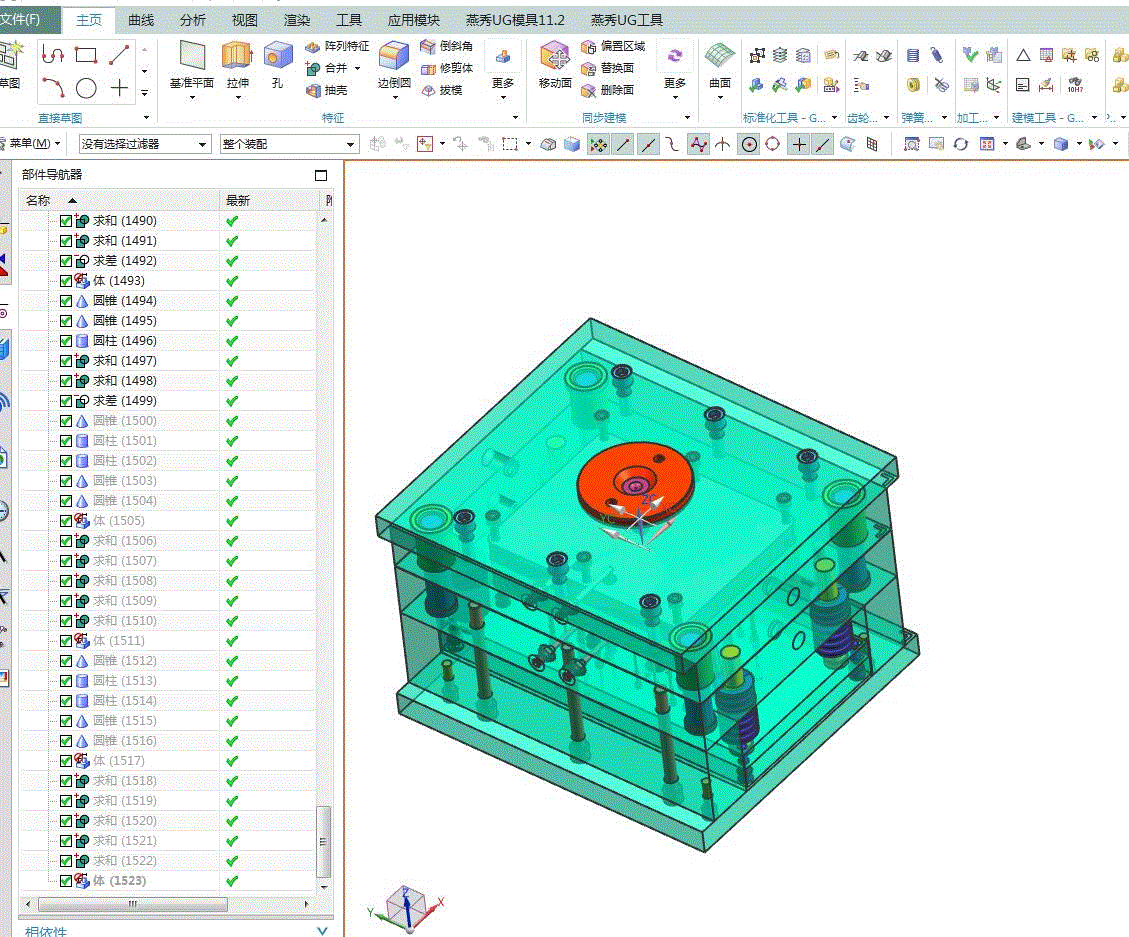The image size is (1129, 937).
Task: Click the arc center snap point icon
Action: point(750,145)
